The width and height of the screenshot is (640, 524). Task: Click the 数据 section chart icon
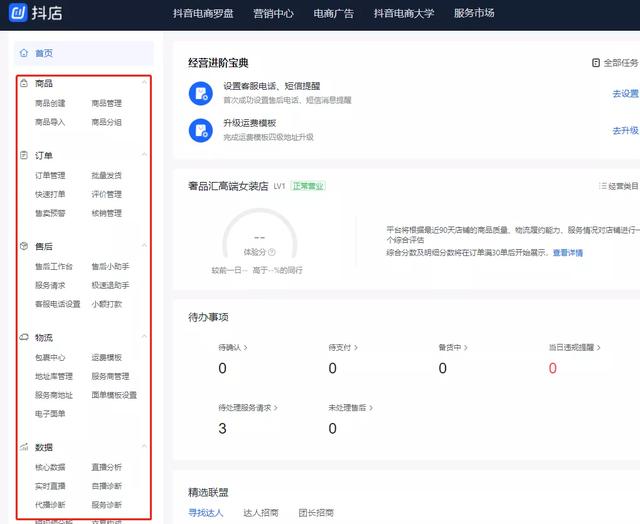[x=24, y=447]
